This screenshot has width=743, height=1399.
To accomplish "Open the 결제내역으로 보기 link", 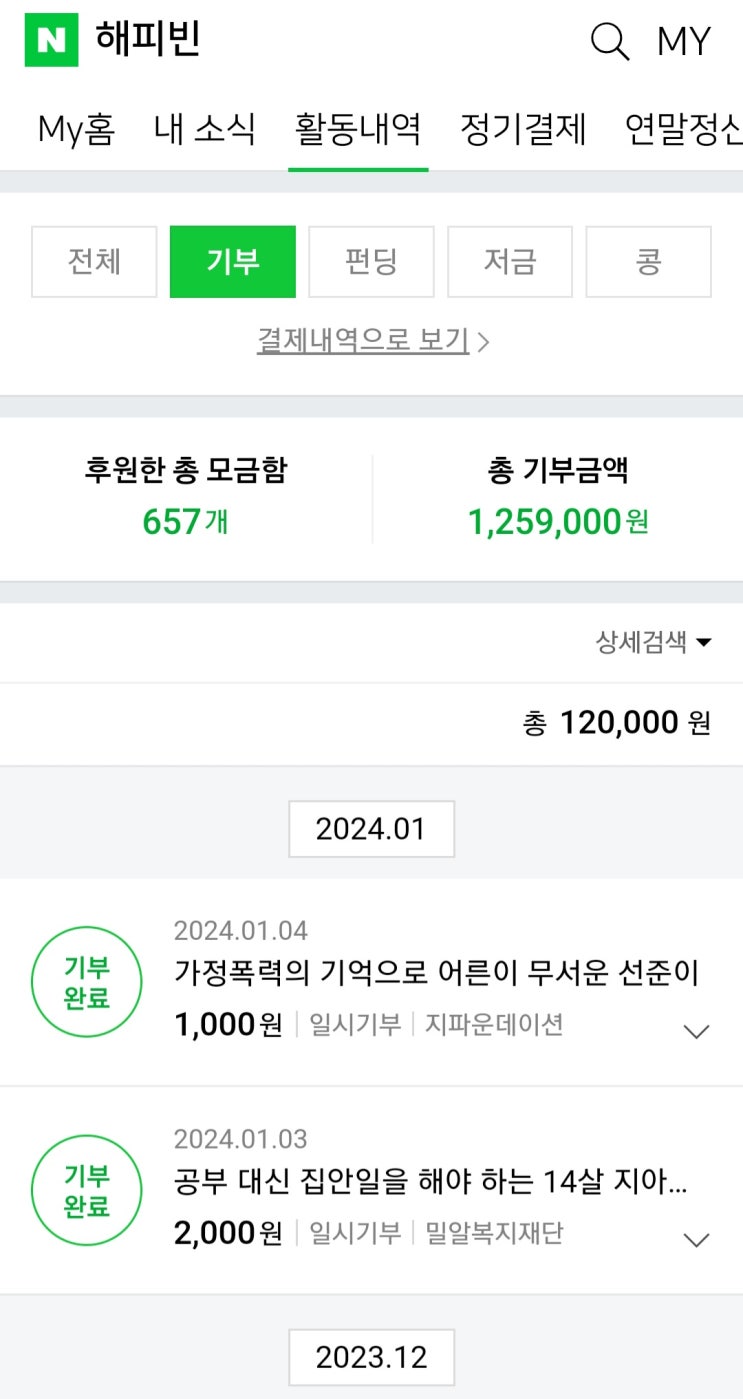I will click(372, 341).
